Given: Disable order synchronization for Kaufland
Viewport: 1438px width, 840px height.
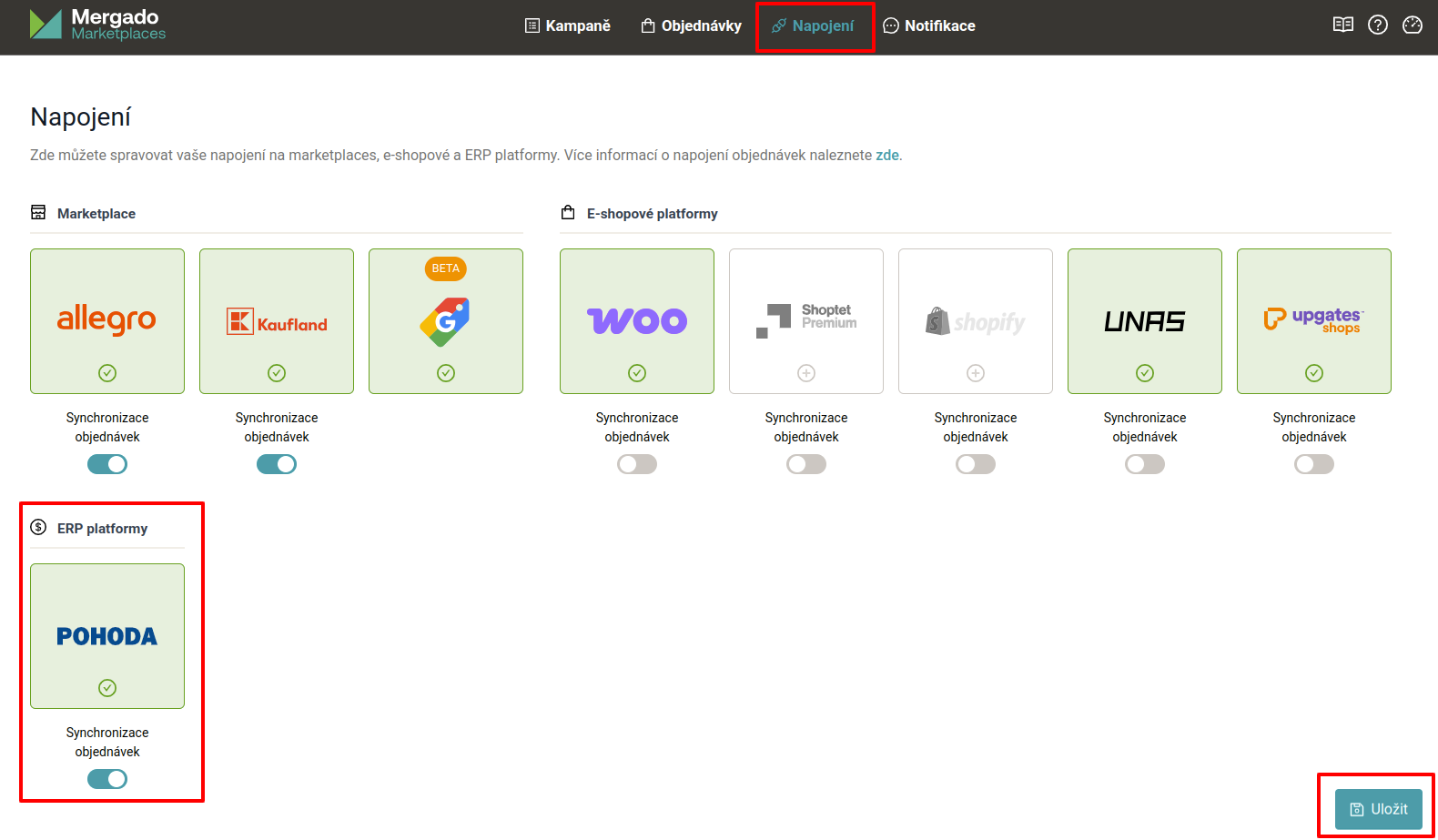Looking at the screenshot, I should point(277,464).
